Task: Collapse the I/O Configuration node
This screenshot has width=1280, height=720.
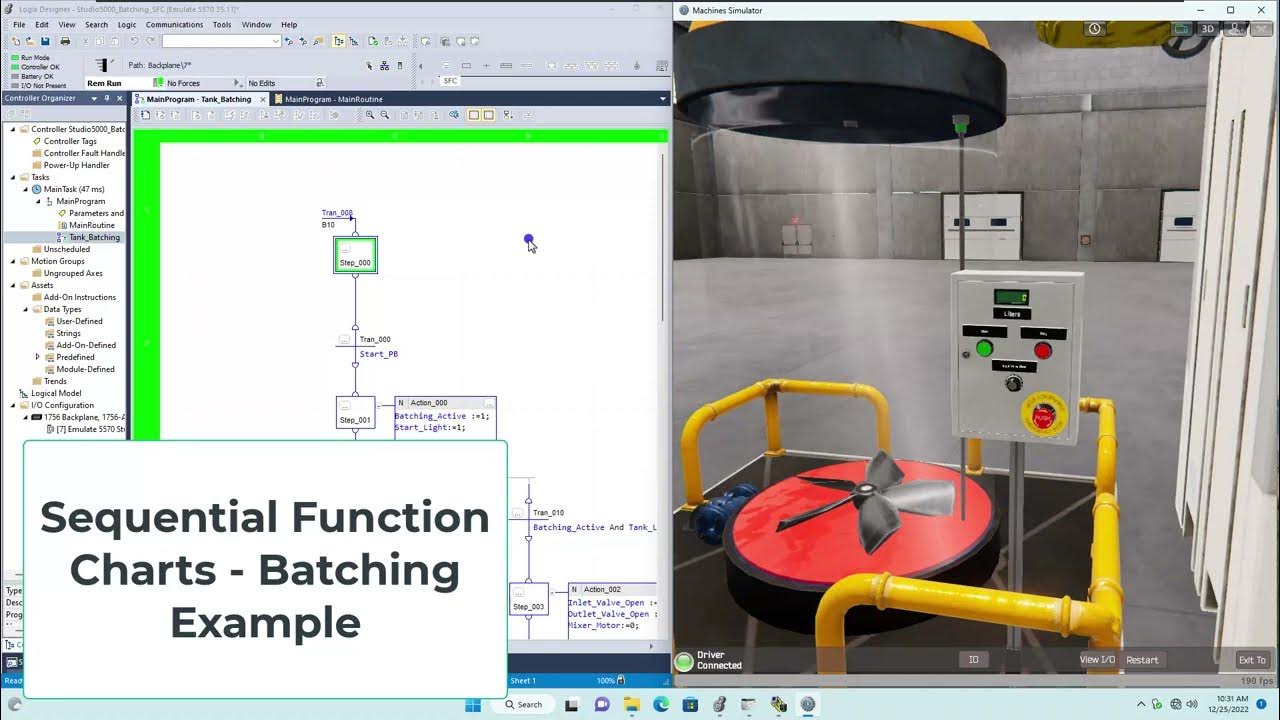Action: coord(13,405)
